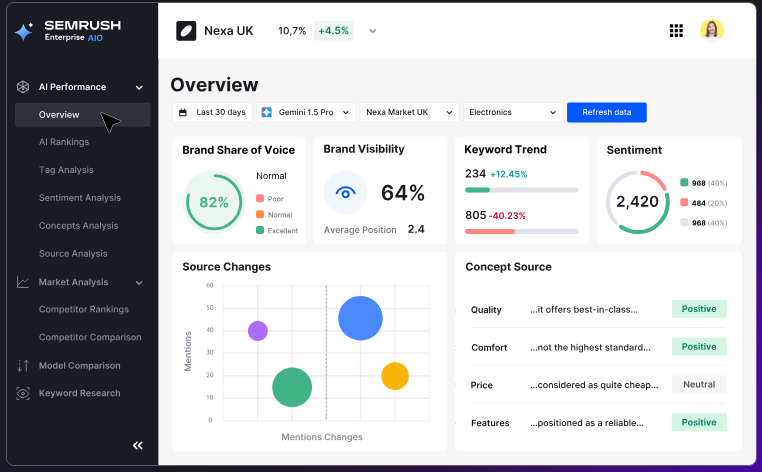Navigate to Concepts Analysis
This screenshot has height=472, width=762.
(x=78, y=226)
